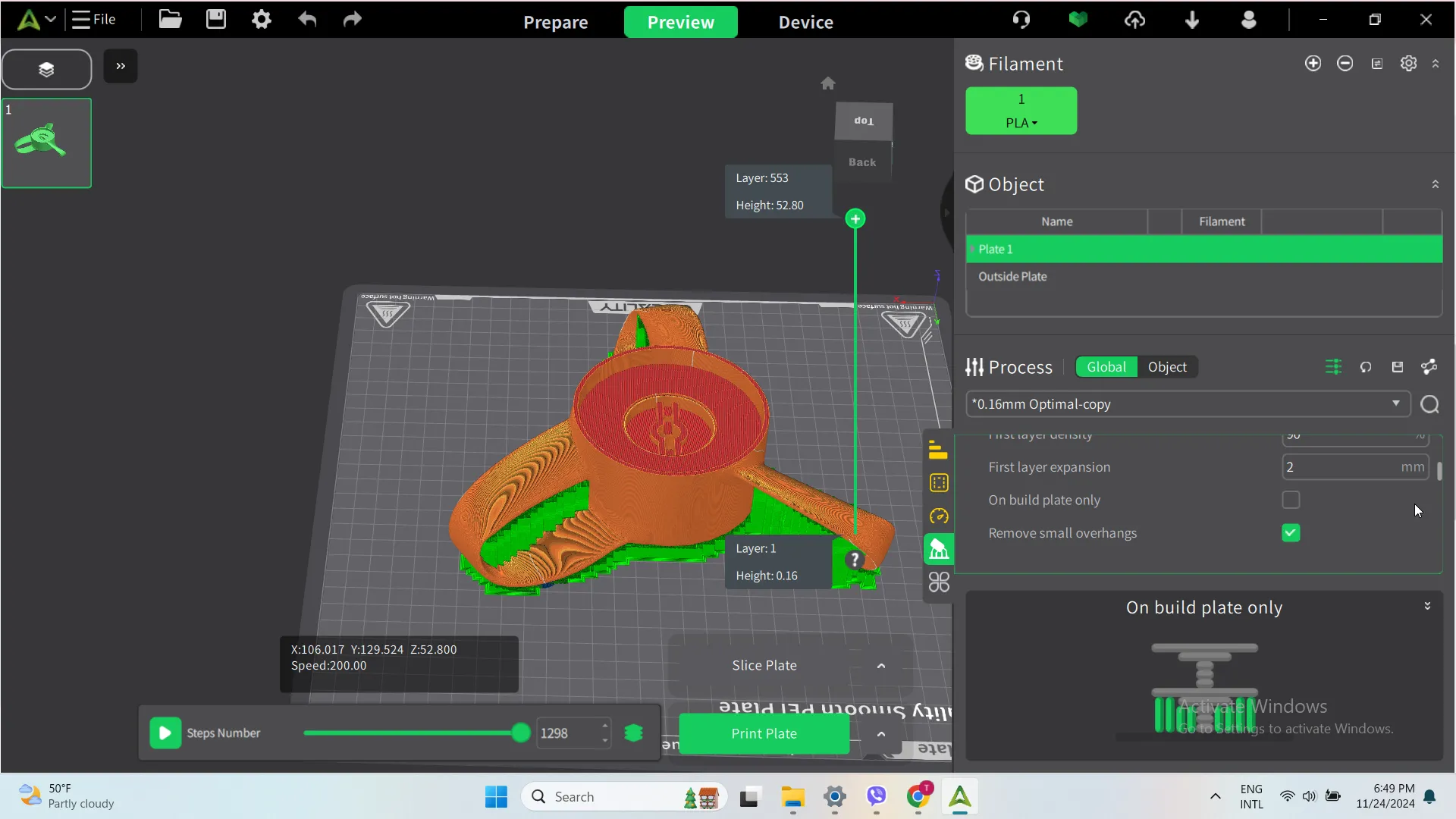Switch process scope to Object
This screenshot has width=1456, height=819.
click(1166, 368)
